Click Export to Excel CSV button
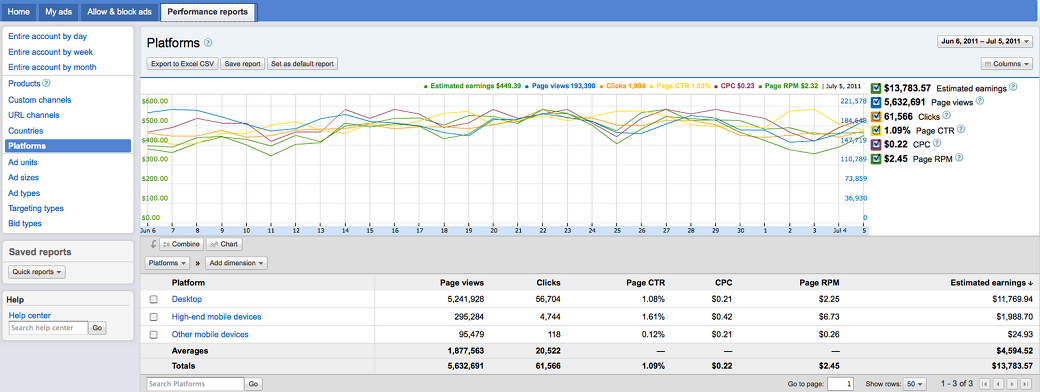This screenshot has height=392, width=1040. click(x=182, y=64)
